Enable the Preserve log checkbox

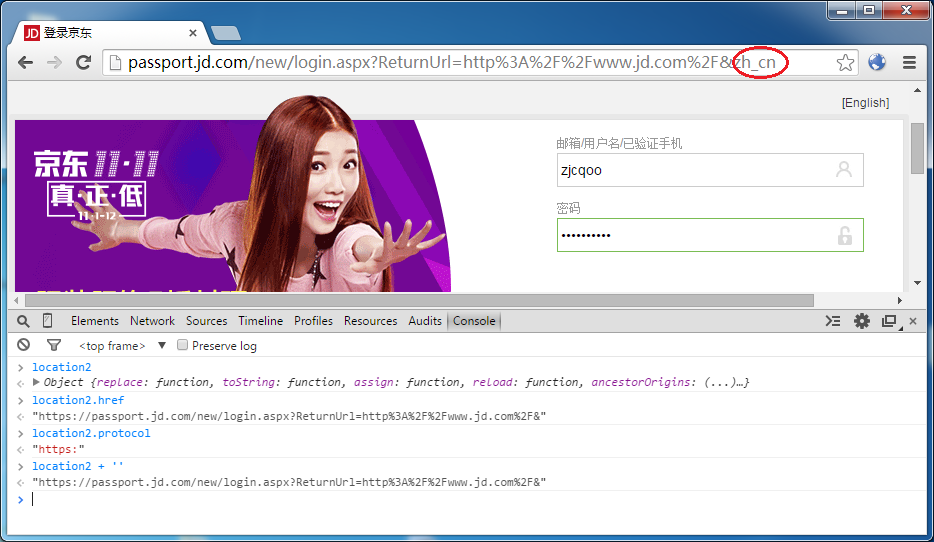pos(182,345)
